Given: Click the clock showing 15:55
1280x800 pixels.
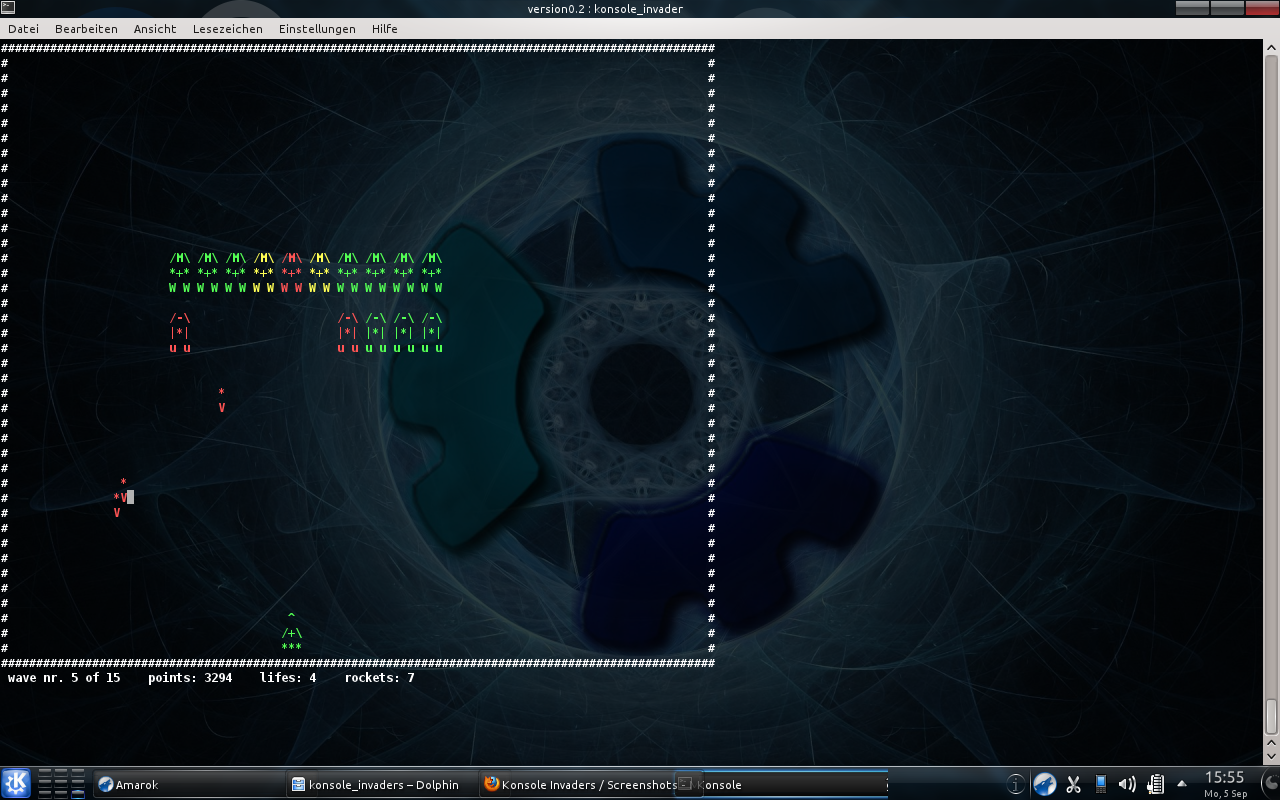Looking at the screenshot, I should click(1225, 783).
